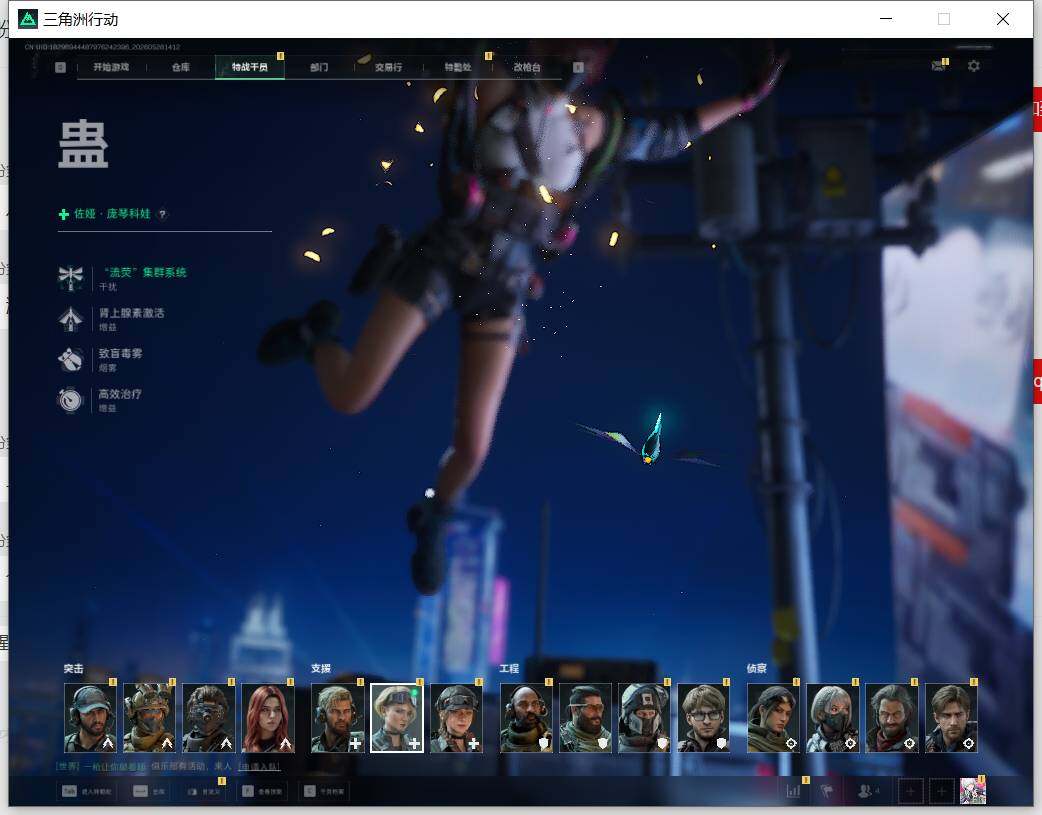Open the 特勤处 tab
This screenshot has width=1042, height=815.
(x=458, y=67)
